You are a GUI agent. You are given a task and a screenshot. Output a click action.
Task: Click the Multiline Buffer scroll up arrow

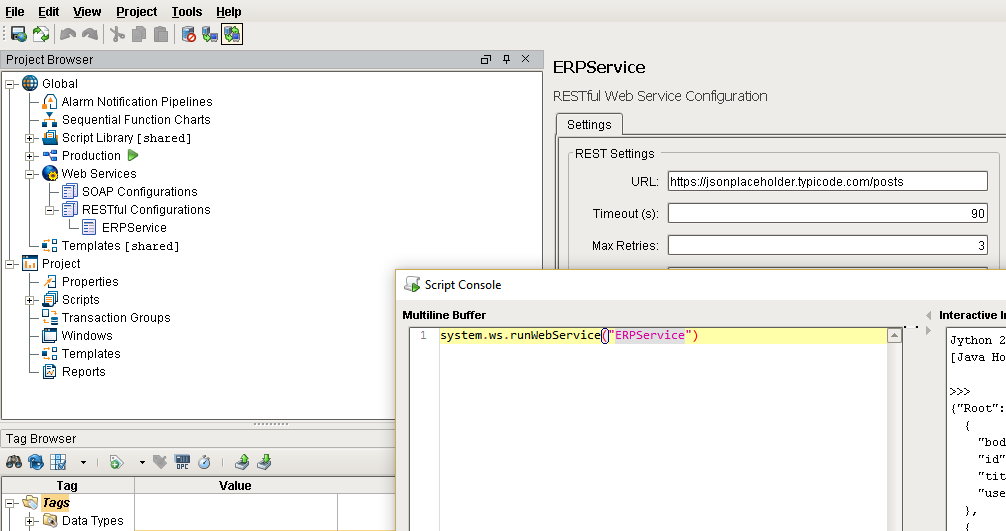pos(894,335)
